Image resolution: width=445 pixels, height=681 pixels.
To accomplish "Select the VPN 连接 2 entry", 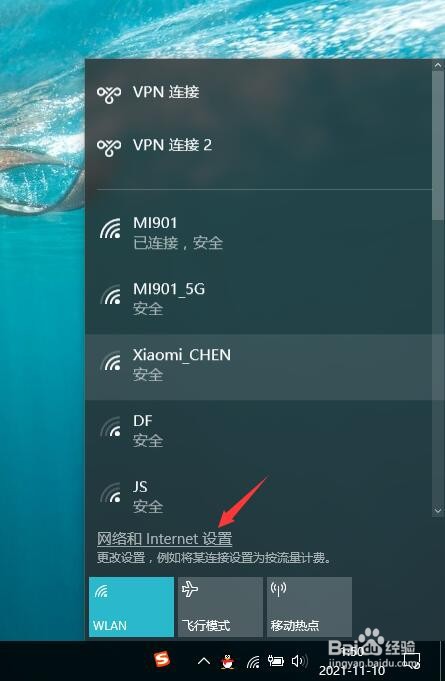I will coord(259,145).
